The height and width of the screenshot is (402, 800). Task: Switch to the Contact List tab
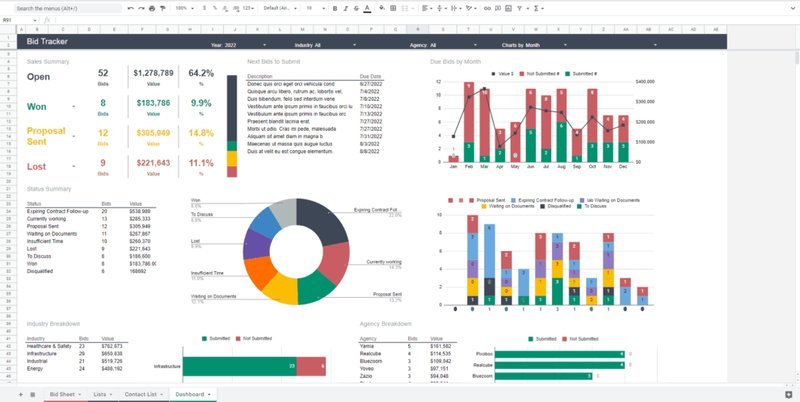143,394
